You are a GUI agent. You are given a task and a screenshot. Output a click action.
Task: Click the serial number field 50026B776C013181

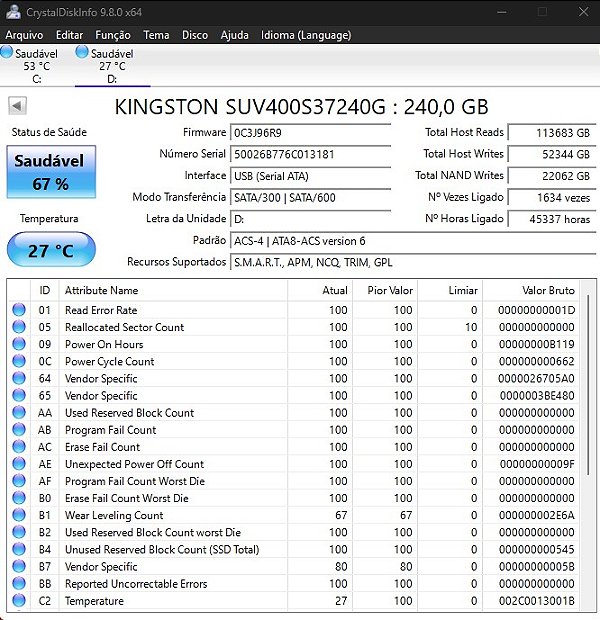pos(310,154)
